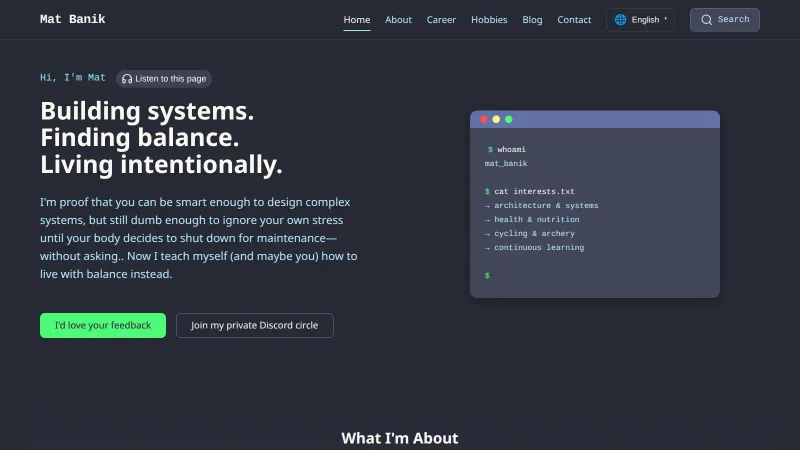Navigate to the Career section

pyautogui.click(x=441, y=19)
